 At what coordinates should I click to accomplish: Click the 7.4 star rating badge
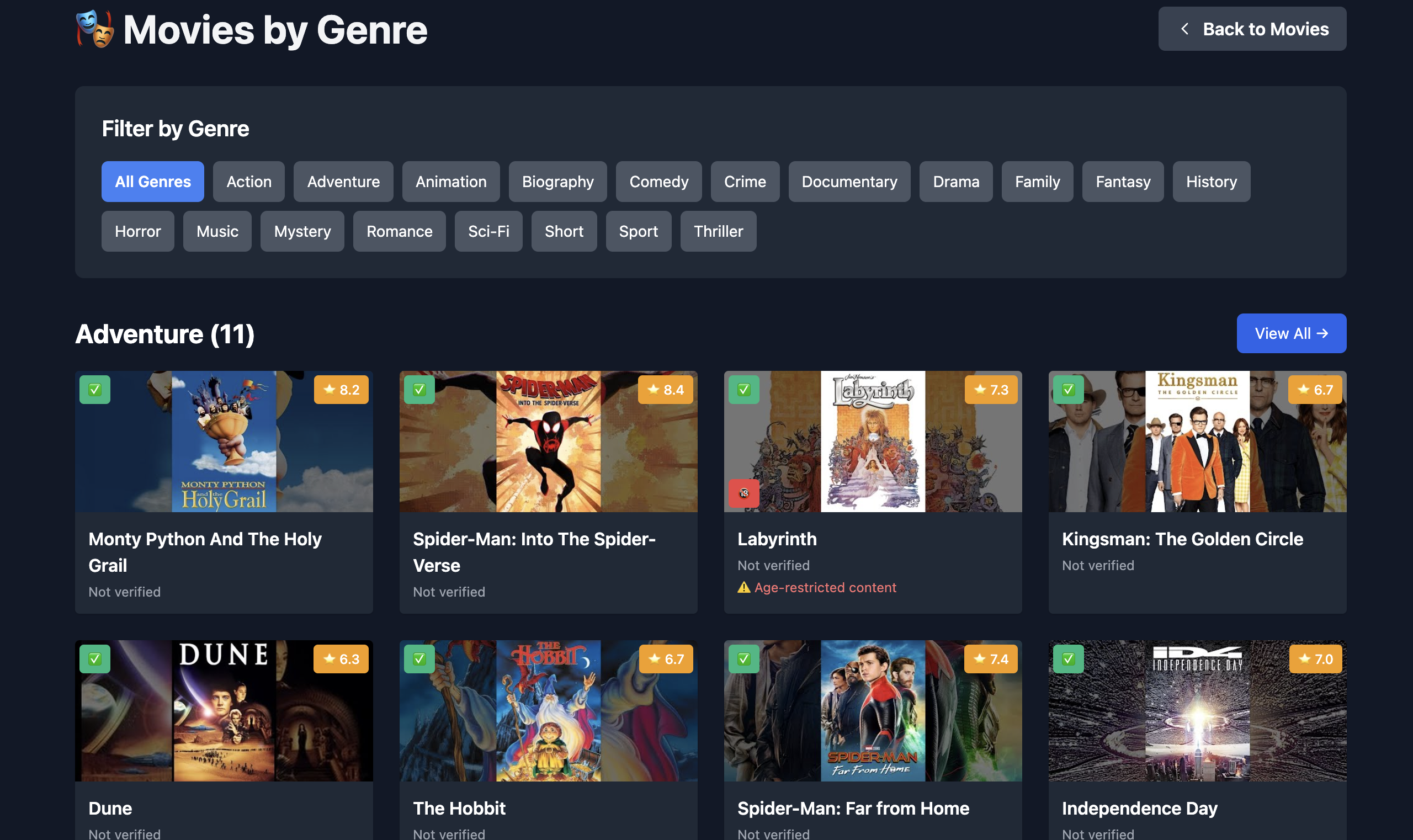click(x=991, y=659)
